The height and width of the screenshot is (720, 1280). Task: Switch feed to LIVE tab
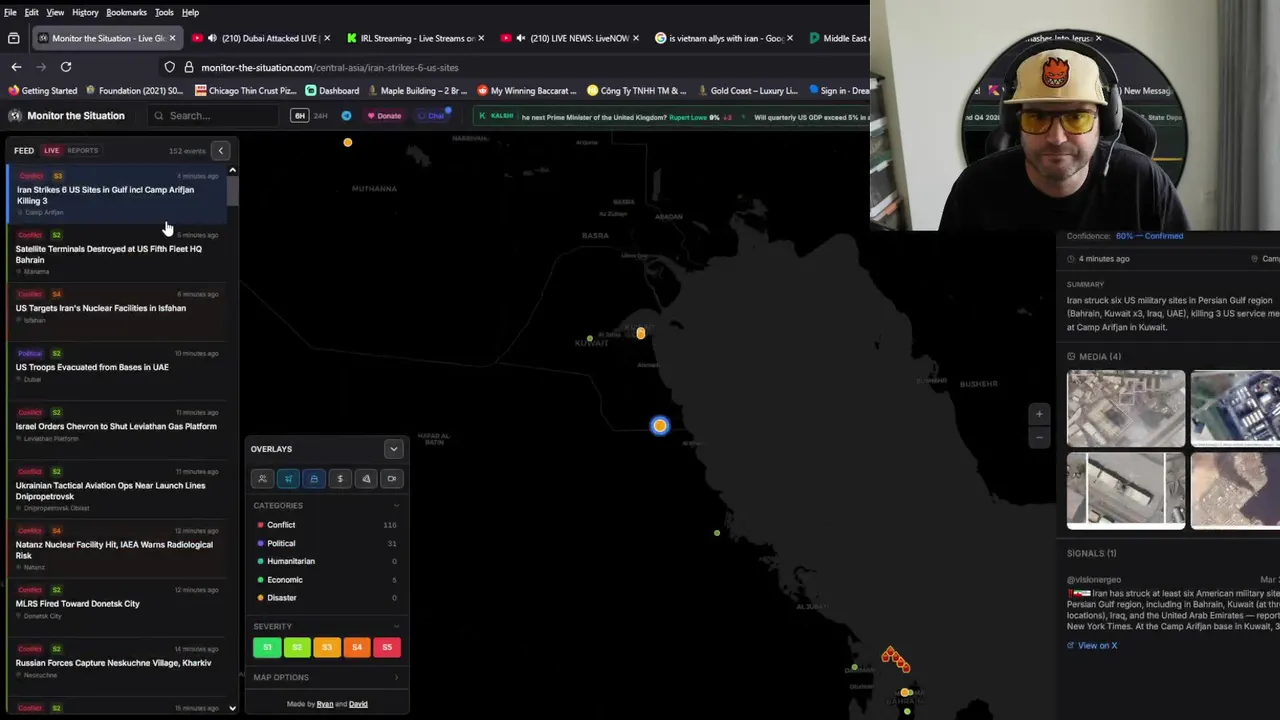click(51, 151)
